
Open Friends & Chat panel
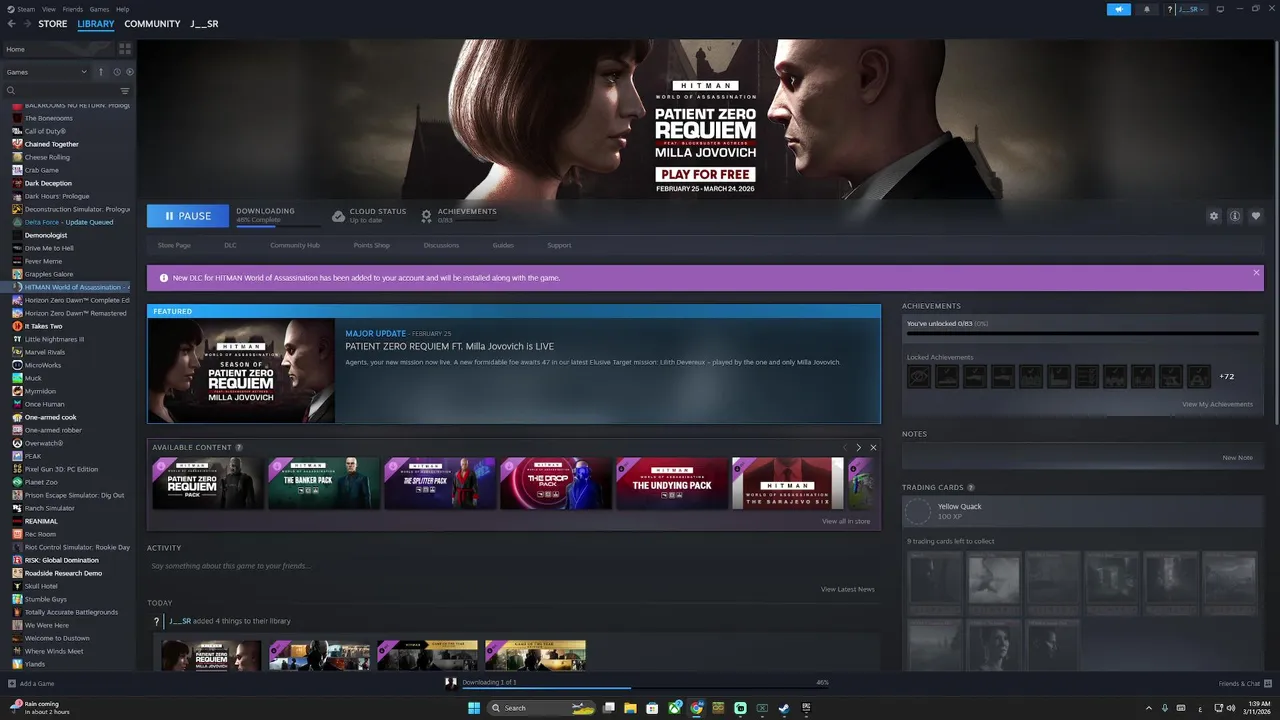point(1245,684)
